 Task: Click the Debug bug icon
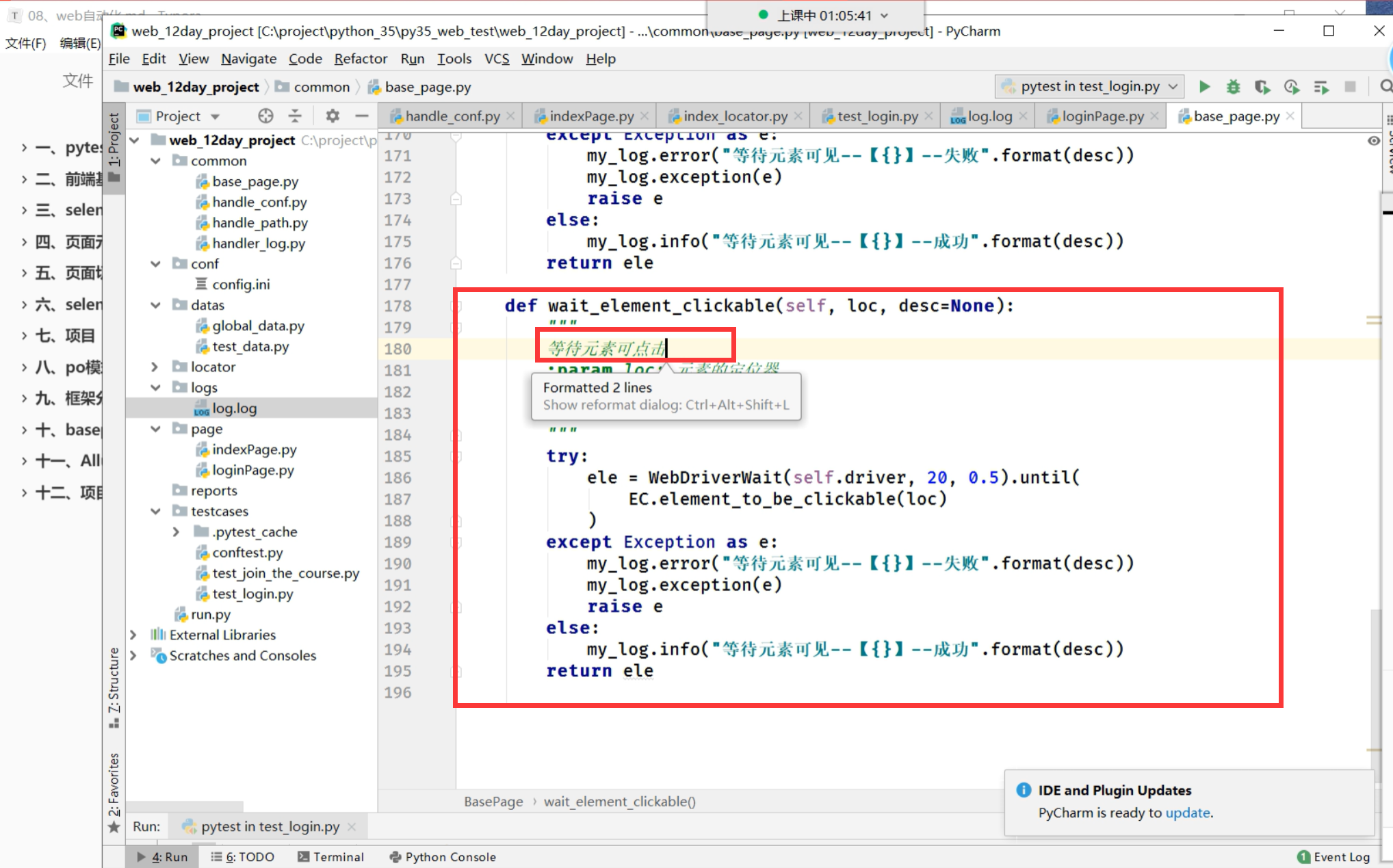pyautogui.click(x=1233, y=87)
